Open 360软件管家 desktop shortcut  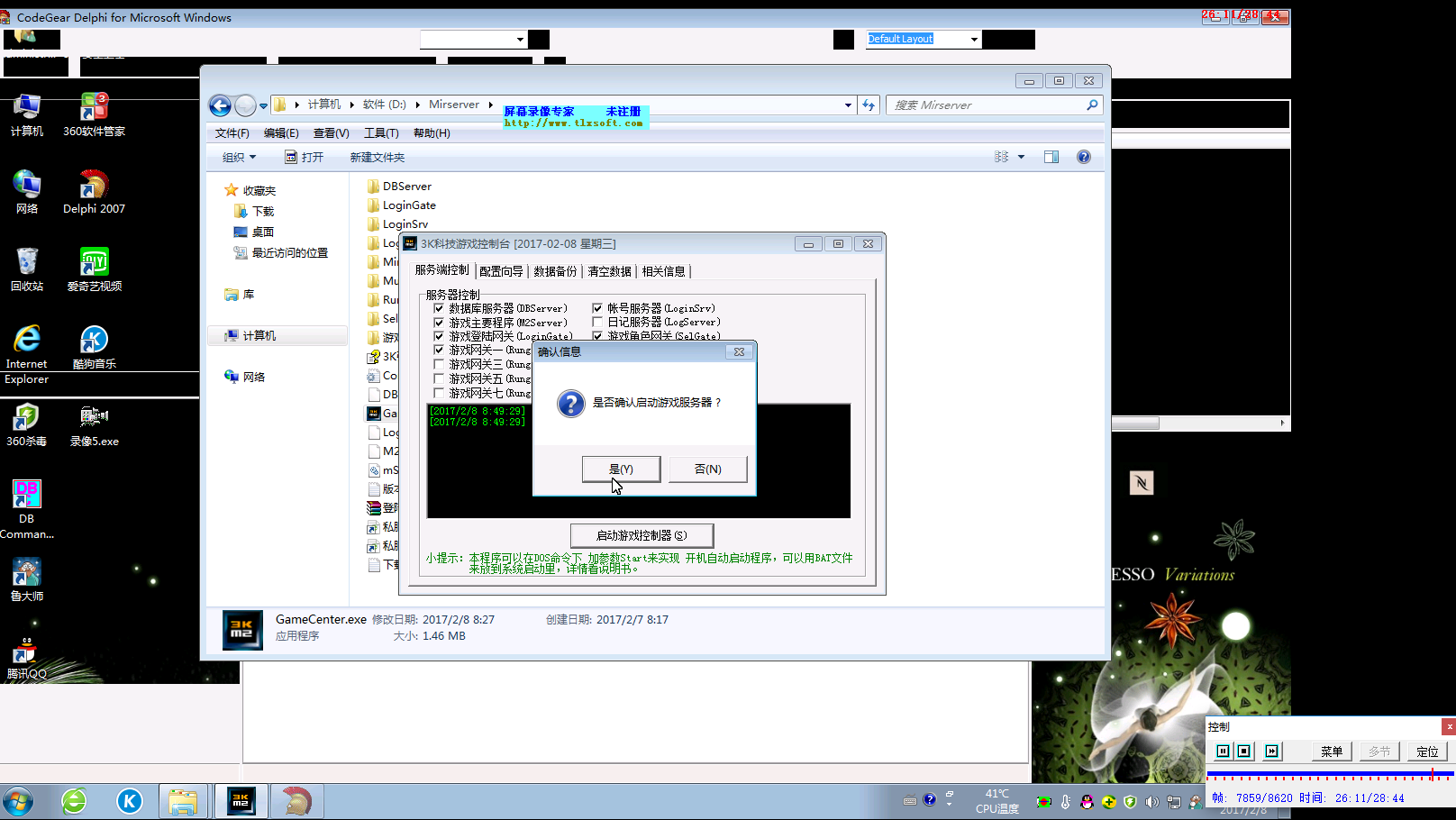click(94, 115)
